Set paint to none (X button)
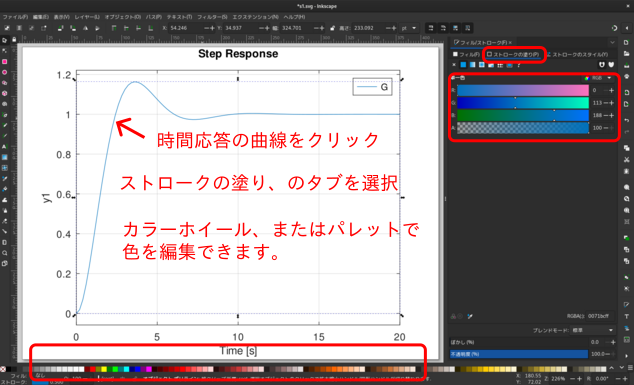The width and height of the screenshot is (634, 385). pyautogui.click(x=454, y=65)
